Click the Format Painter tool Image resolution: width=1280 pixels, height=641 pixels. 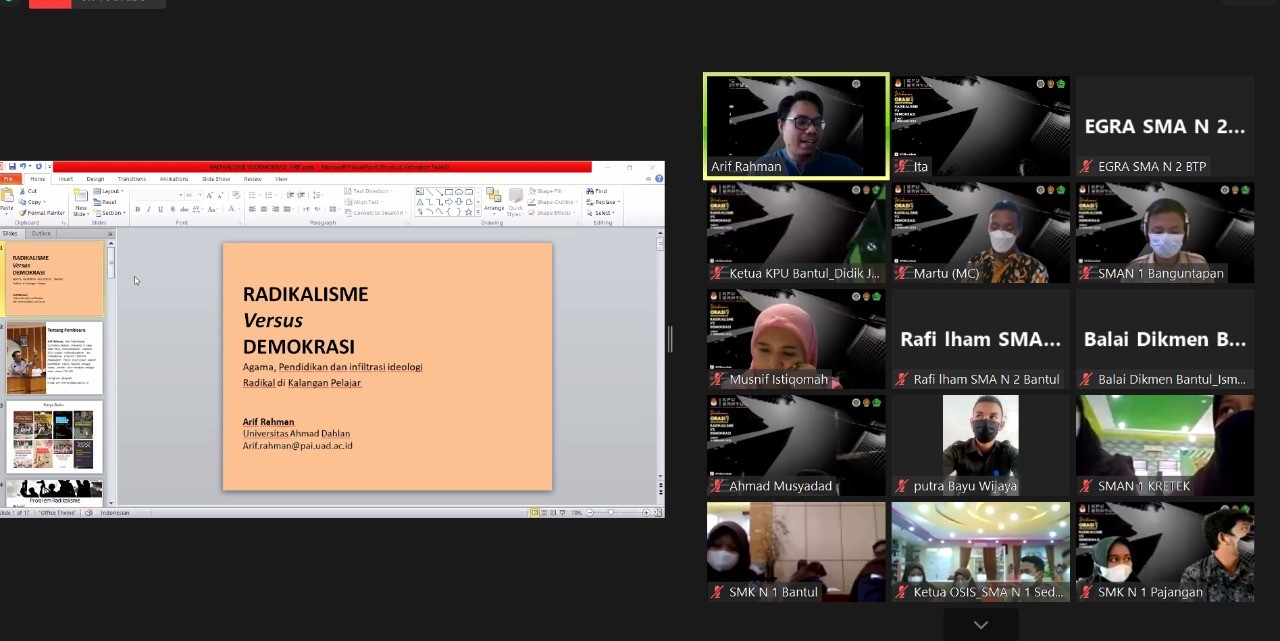(43, 213)
